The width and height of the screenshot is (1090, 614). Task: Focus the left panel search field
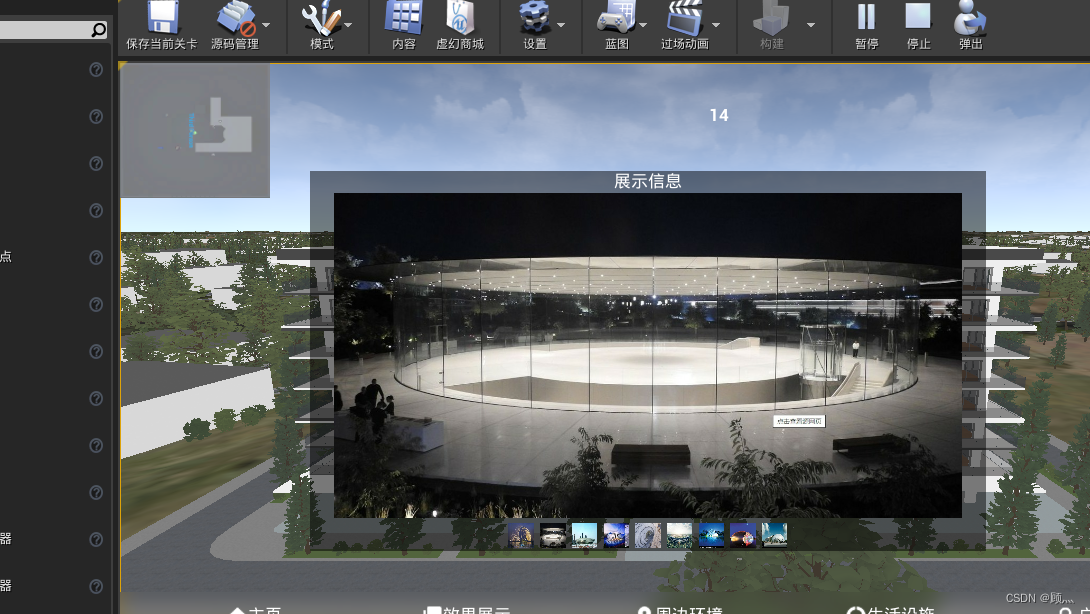(x=46, y=30)
